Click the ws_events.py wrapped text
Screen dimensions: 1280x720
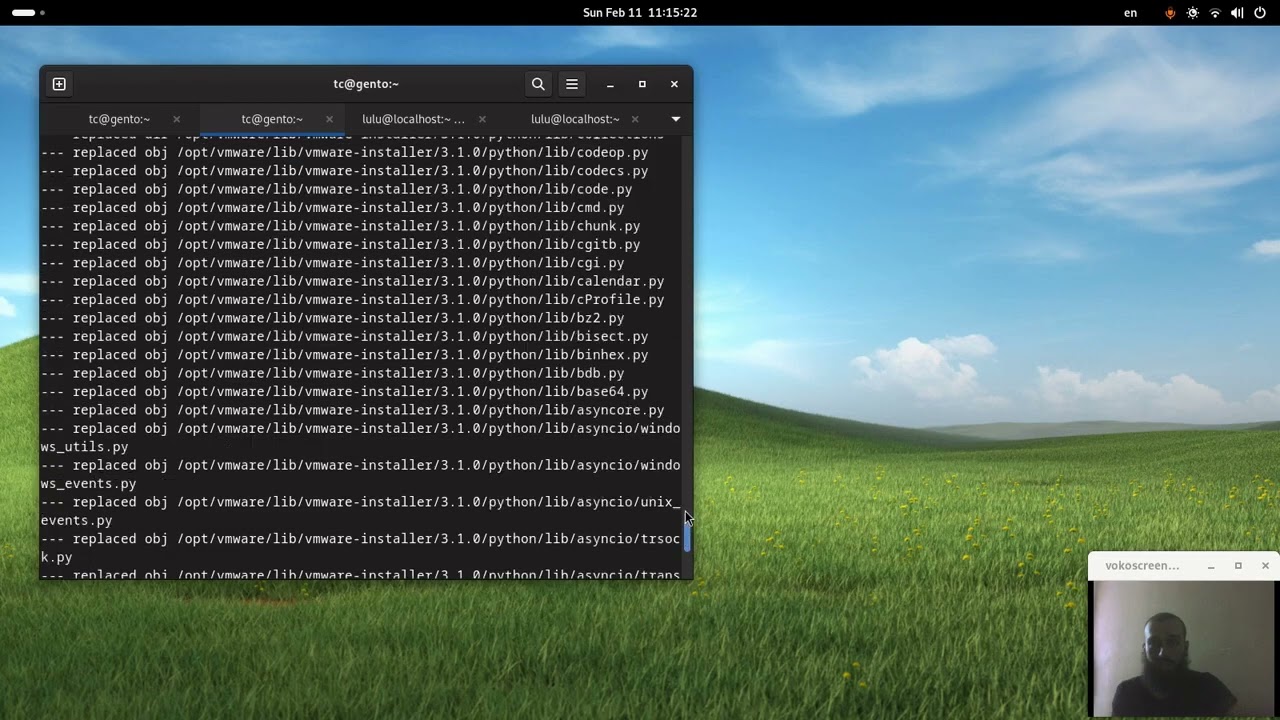[x=89, y=484]
